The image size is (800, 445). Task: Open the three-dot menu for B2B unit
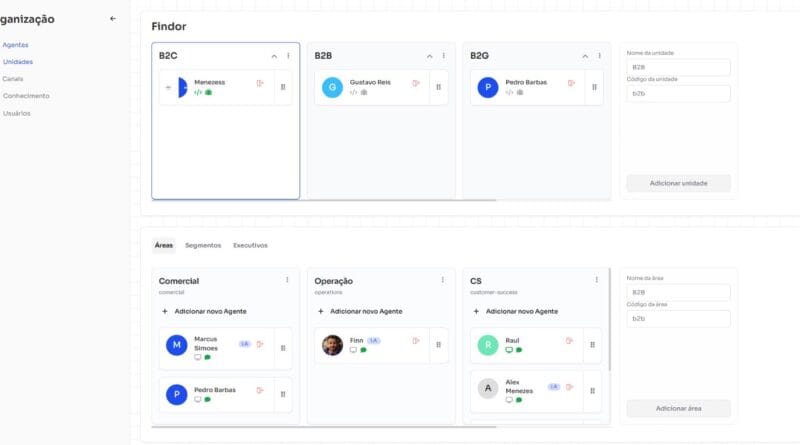point(444,56)
